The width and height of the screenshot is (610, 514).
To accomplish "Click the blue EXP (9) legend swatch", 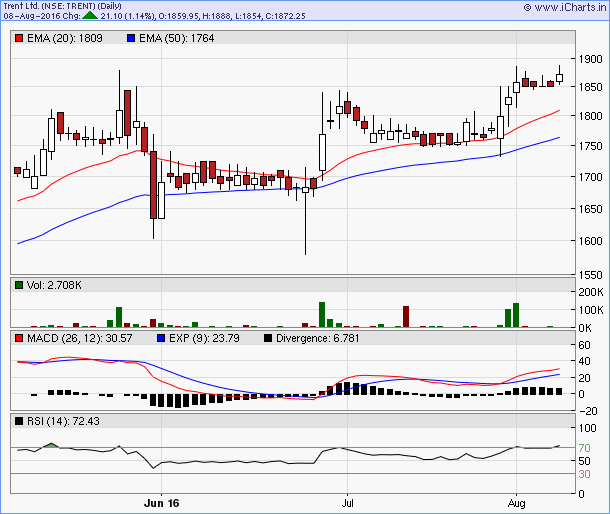I will (x=161, y=338).
